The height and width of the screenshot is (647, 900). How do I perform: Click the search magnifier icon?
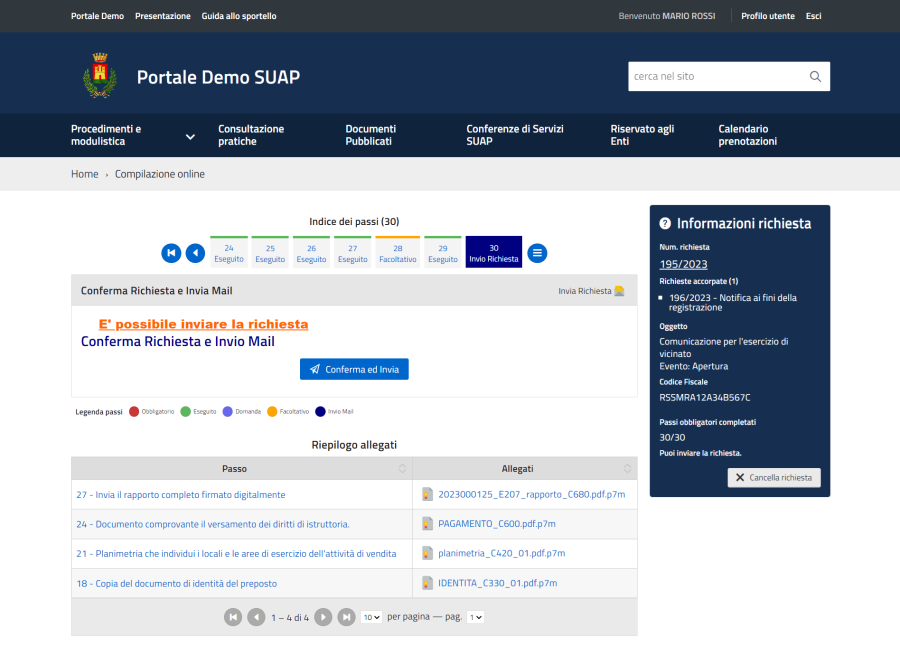tap(815, 77)
